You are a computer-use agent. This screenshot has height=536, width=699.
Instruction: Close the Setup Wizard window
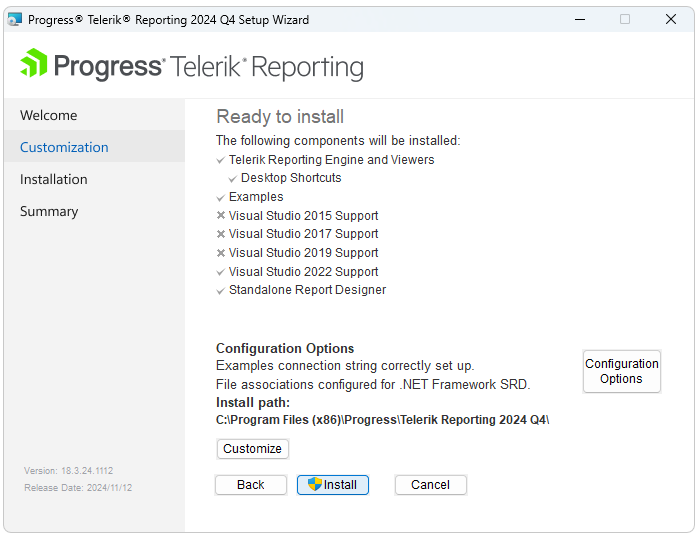[x=670, y=19]
